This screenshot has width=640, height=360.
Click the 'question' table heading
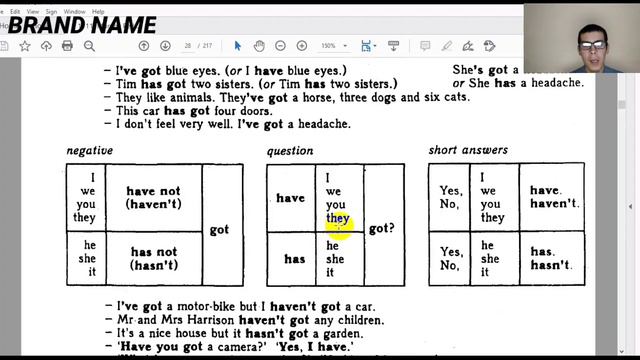(x=290, y=151)
